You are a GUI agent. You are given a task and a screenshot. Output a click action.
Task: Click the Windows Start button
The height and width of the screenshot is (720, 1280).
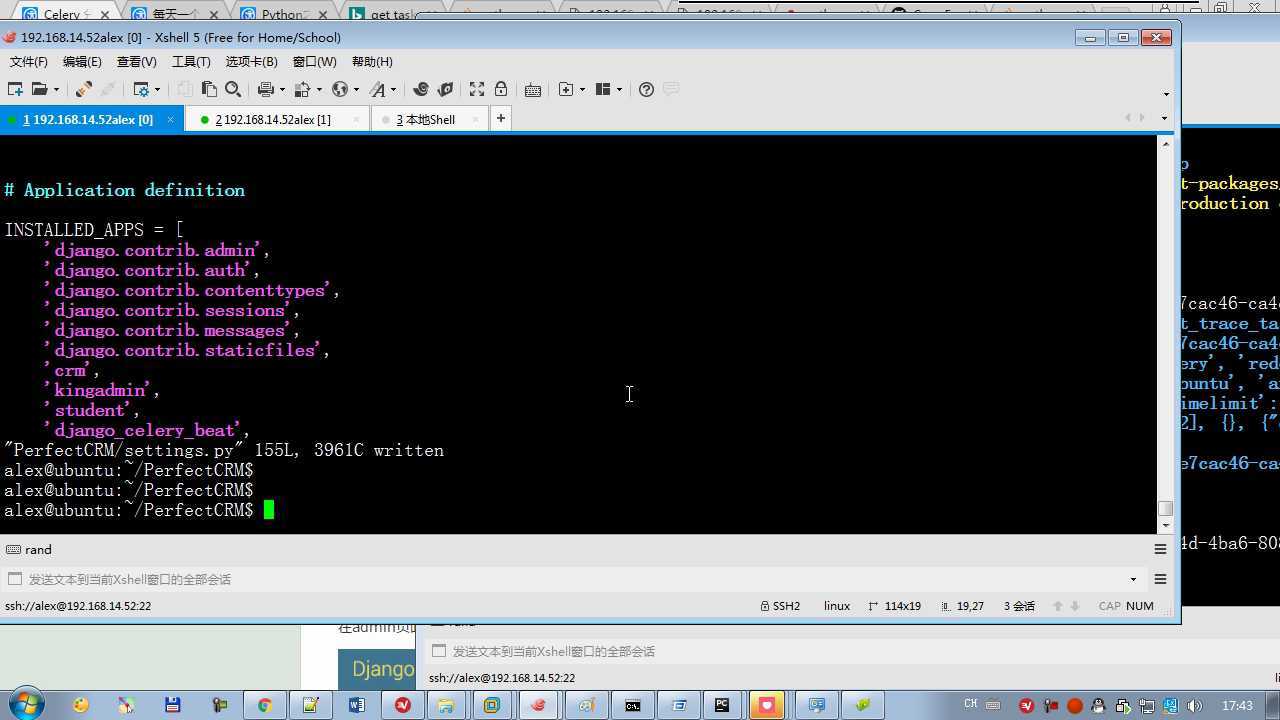[25, 704]
